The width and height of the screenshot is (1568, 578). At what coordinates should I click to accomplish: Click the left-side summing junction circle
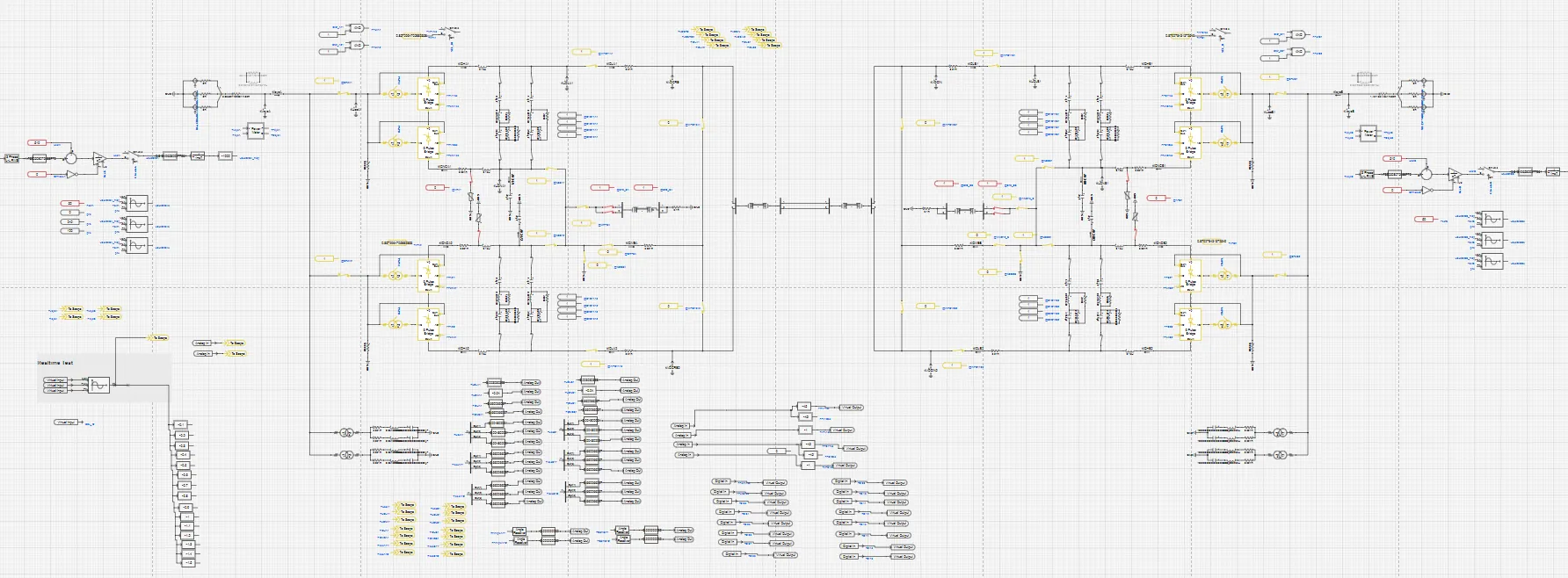click(71, 158)
